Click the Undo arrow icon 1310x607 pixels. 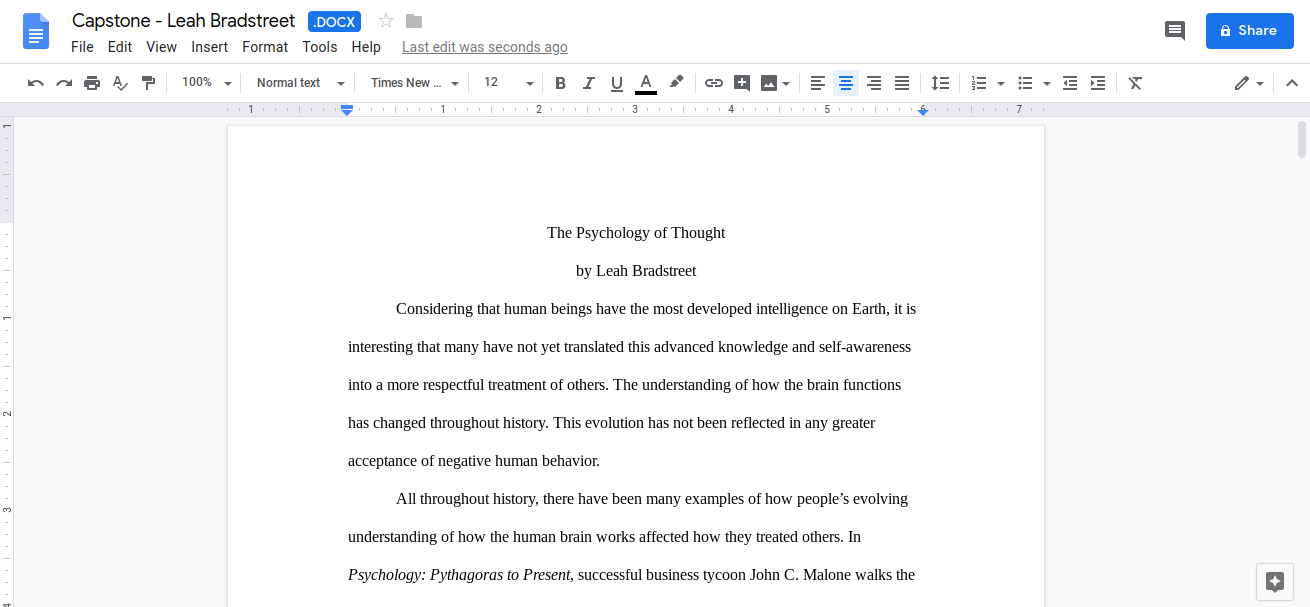click(36, 83)
